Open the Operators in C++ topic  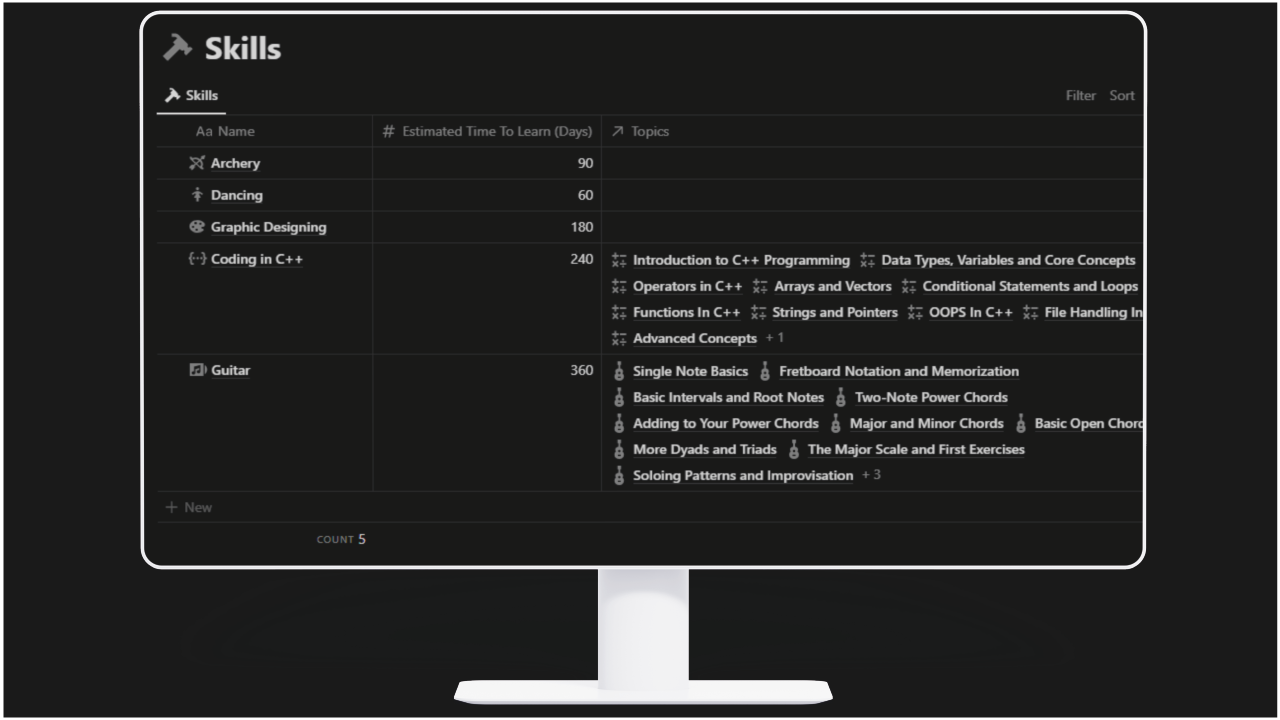pyautogui.click(x=687, y=286)
